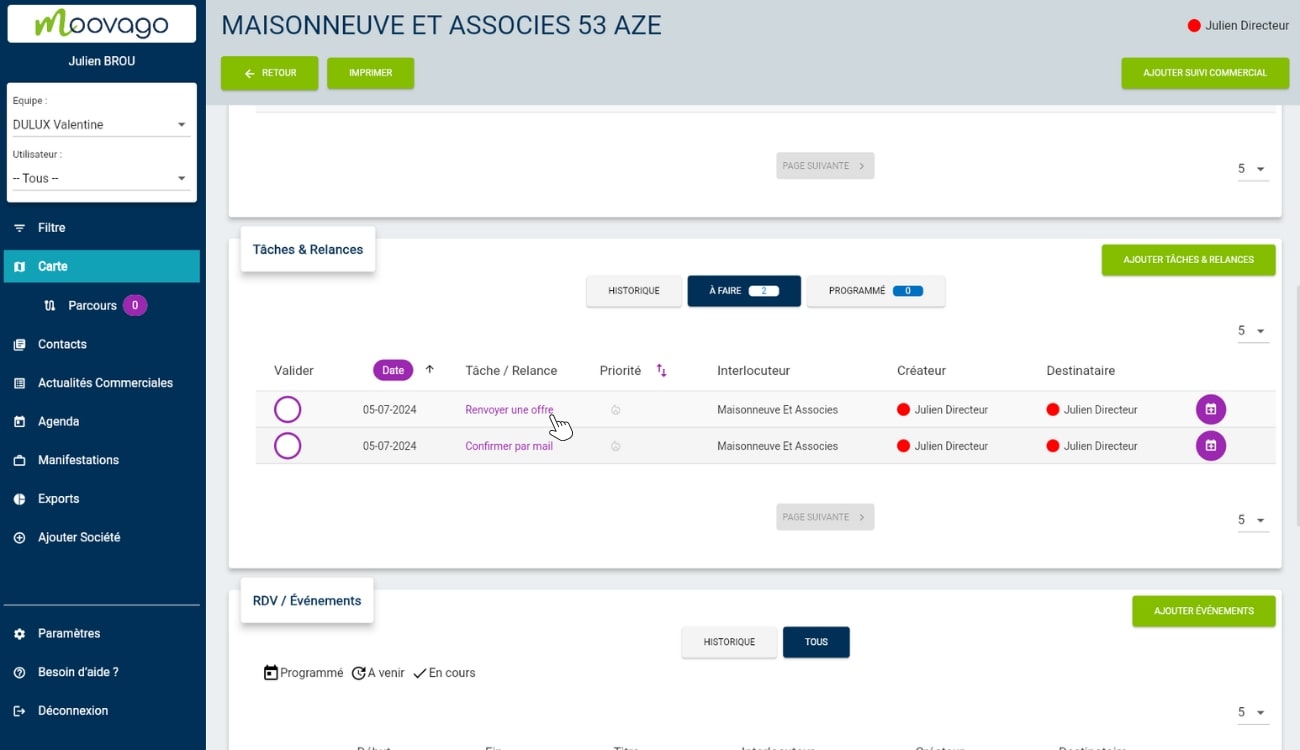Click AJOUTER TÂCHES & RELANCES button

[1189, 260]
